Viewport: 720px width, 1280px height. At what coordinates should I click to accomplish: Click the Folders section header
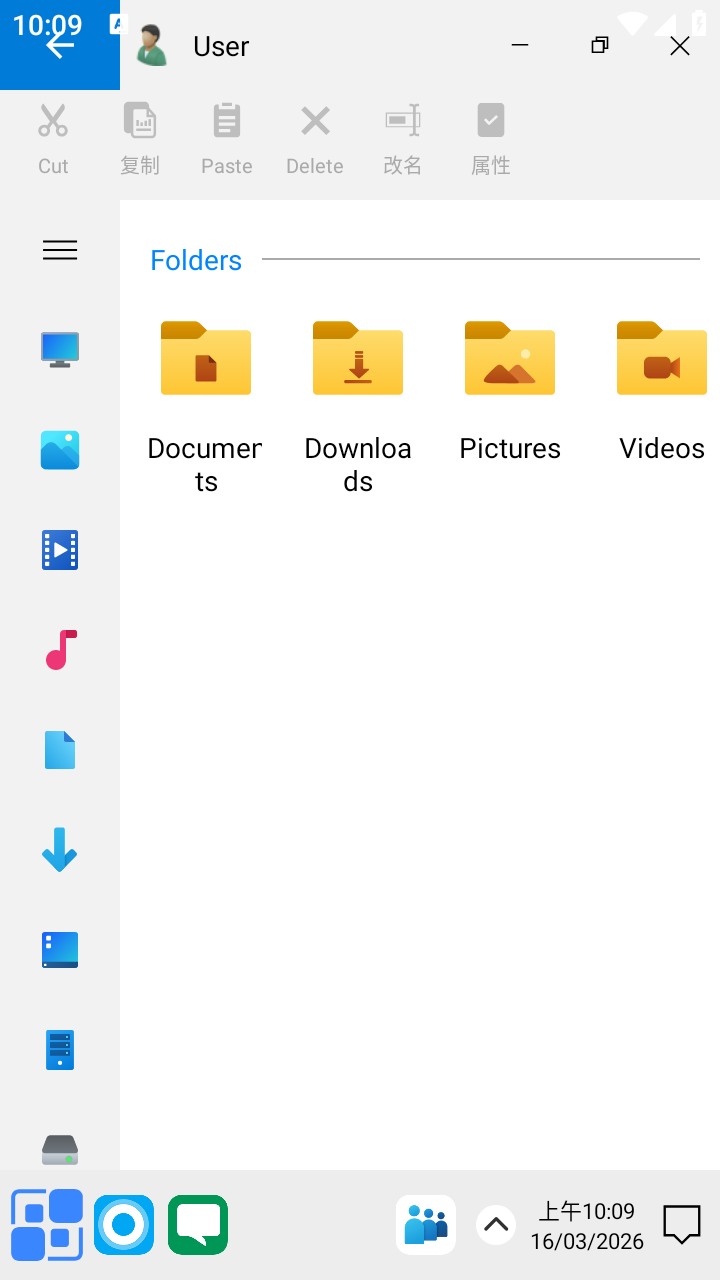coord(196,260)
